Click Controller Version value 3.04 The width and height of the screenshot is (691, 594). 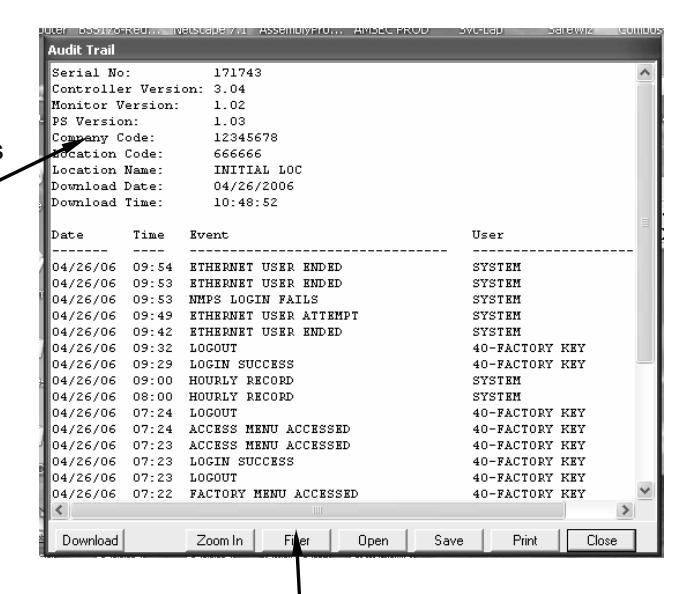click(x=230, y=89)
